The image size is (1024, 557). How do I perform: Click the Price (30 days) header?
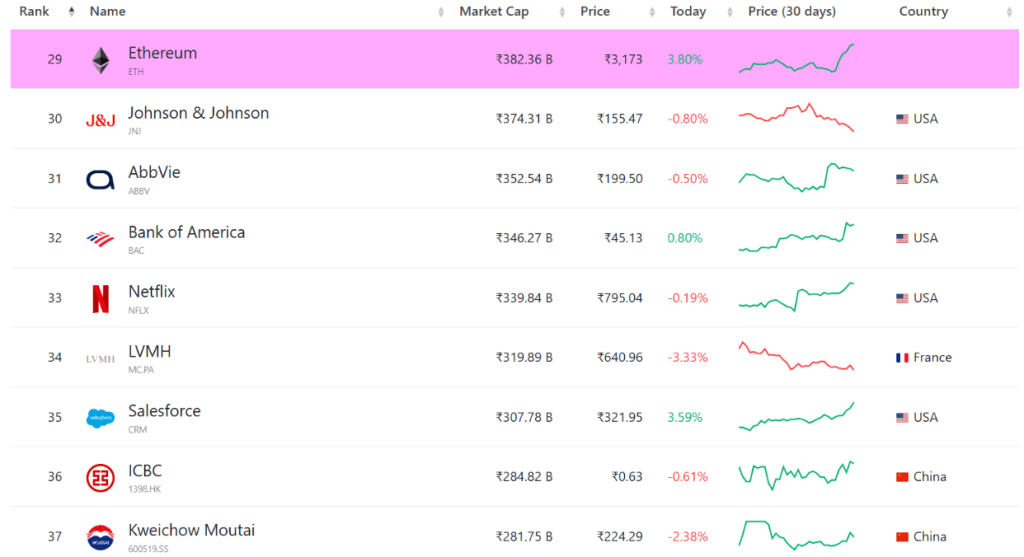pyautogui.click(x=792, y=12)
